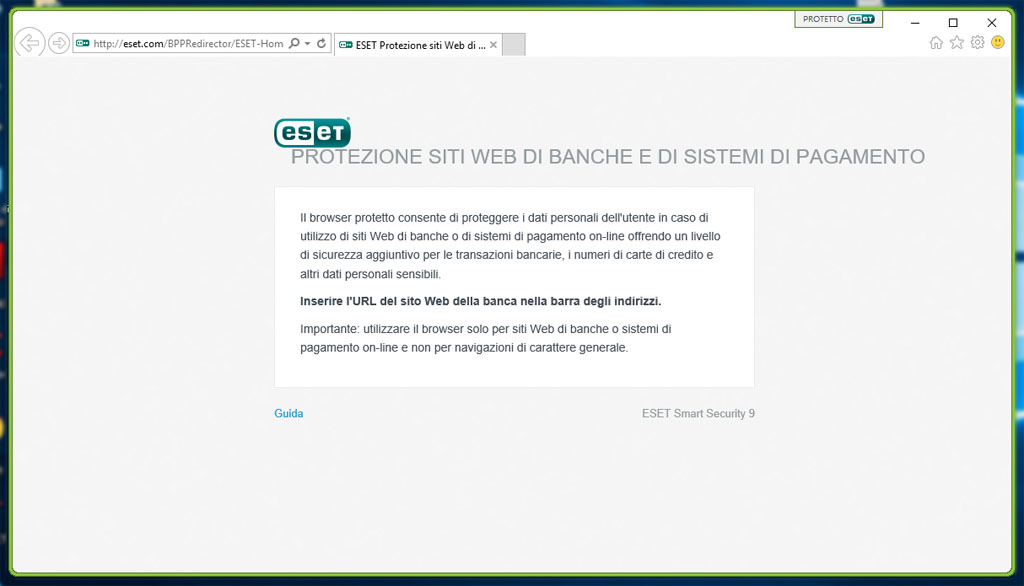This screenshot has width=1024, height=586.
Task: Click the ESET Smart Security 9 footer text
Action: [x=698, y=414]
